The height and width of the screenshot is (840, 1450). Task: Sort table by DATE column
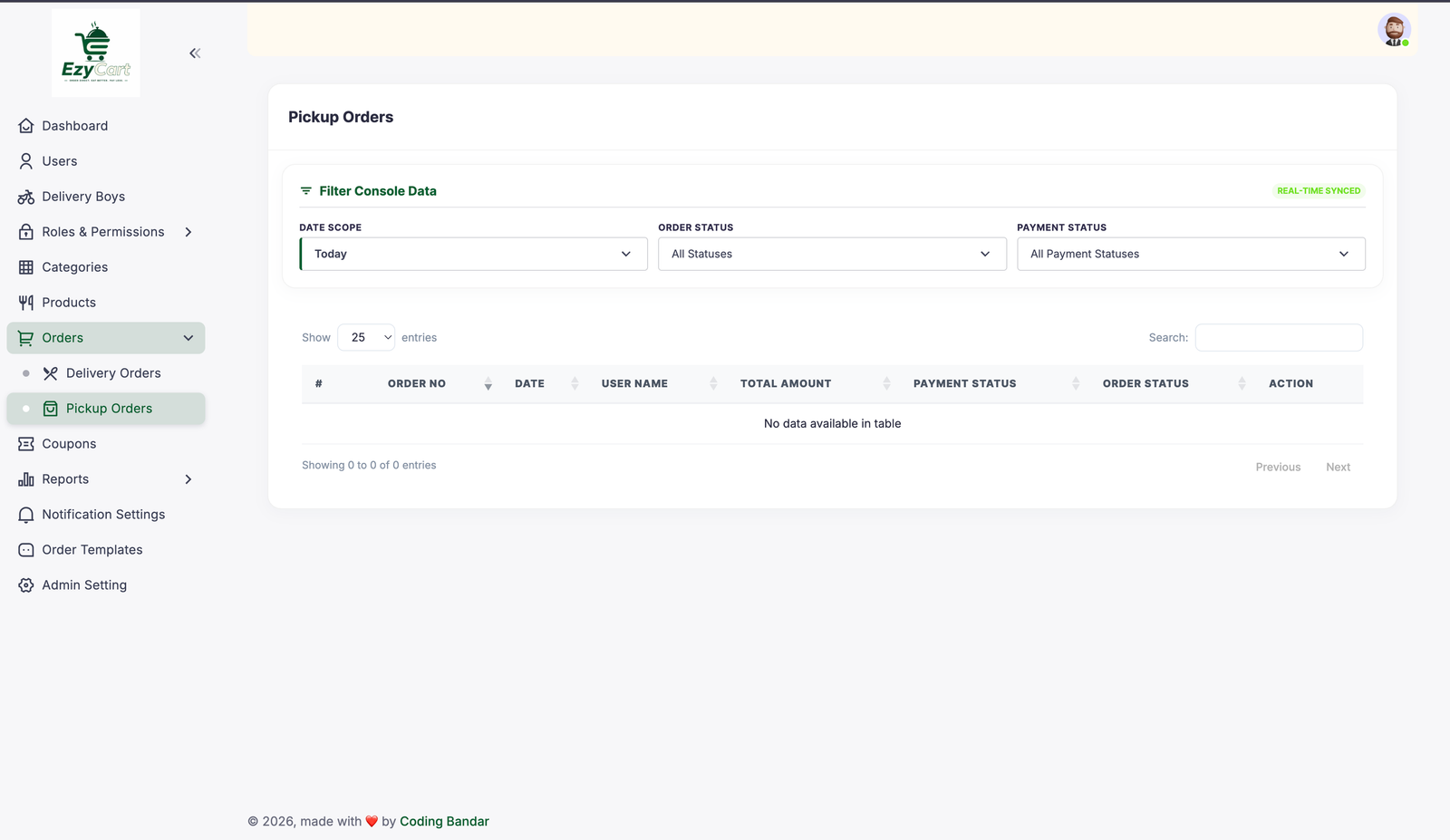(x=546, y=383)
